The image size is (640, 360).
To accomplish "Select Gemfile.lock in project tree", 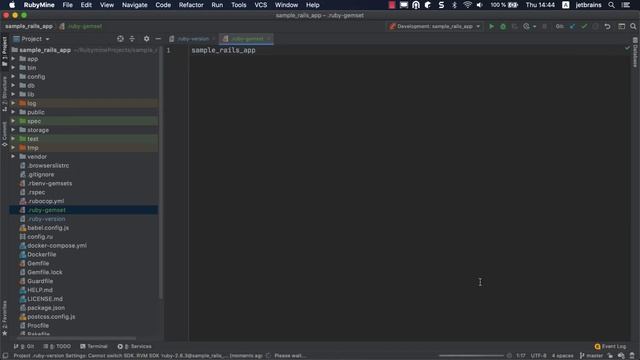I will (x=45, y=272).
